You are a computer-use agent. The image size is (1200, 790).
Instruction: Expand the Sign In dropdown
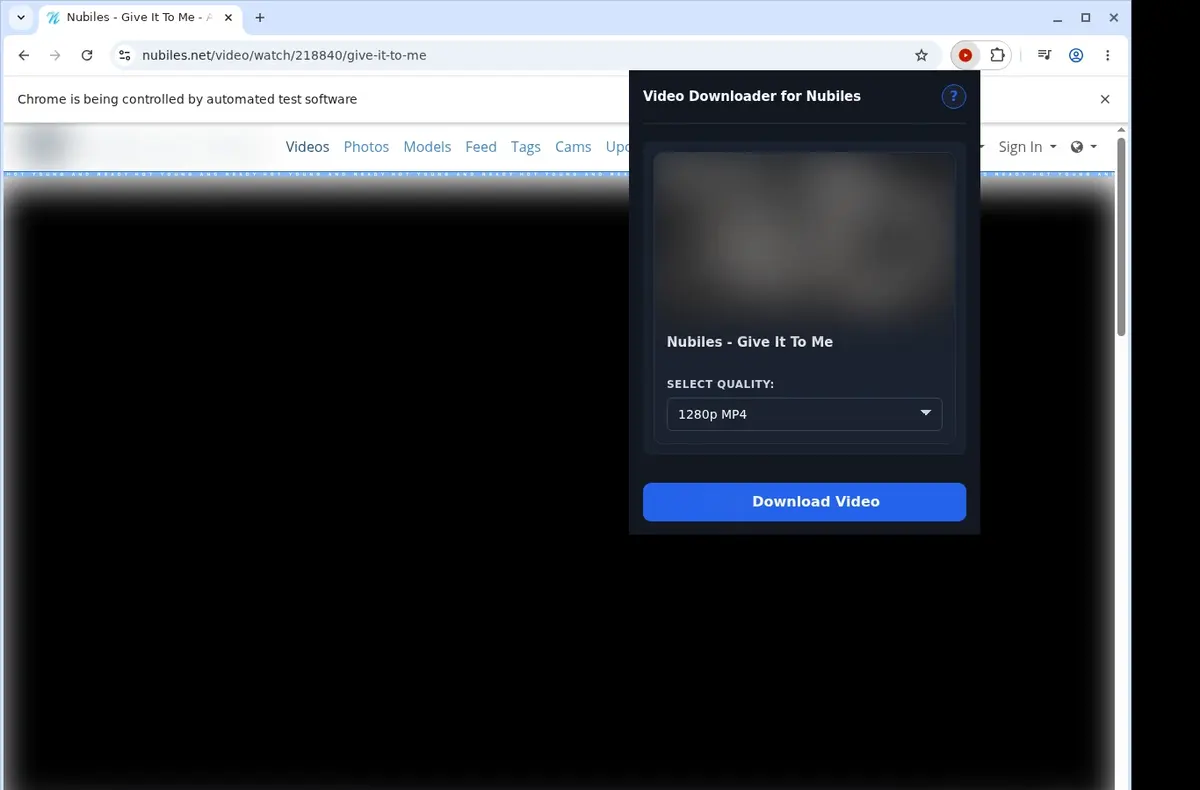coord(1027,147)
